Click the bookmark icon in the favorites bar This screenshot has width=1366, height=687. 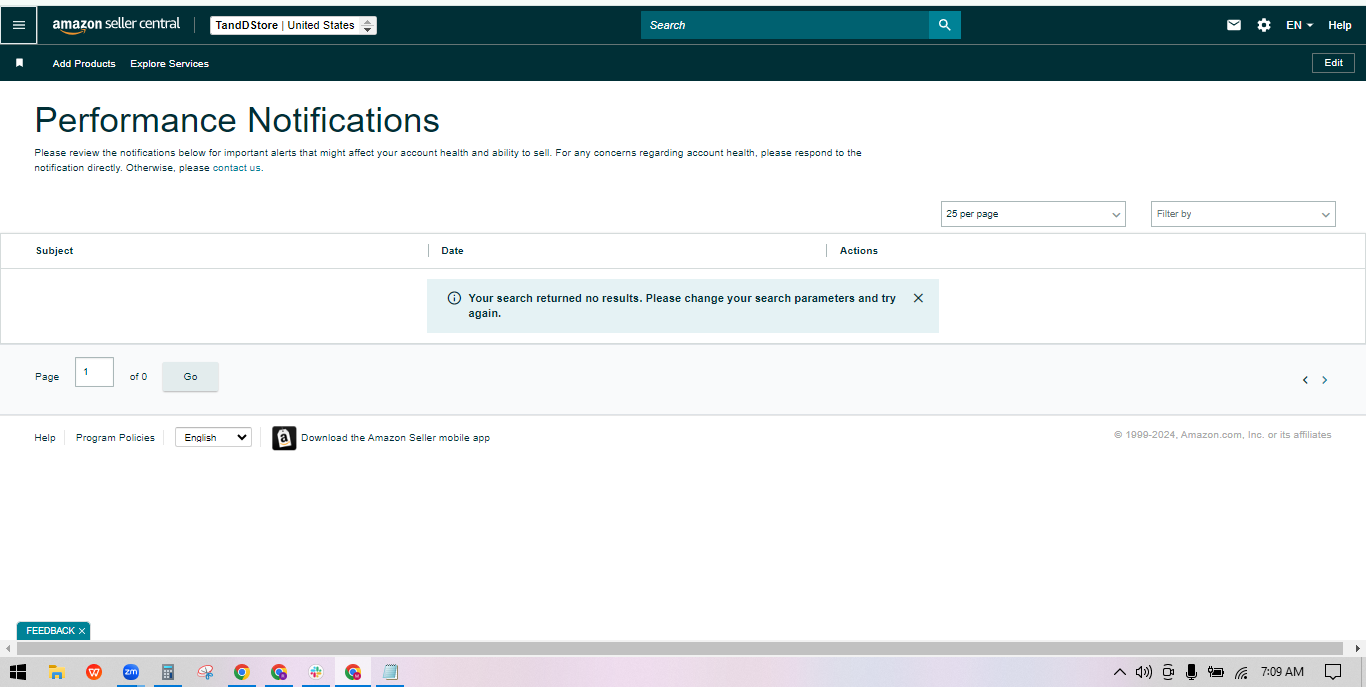(x=19, y=63)
